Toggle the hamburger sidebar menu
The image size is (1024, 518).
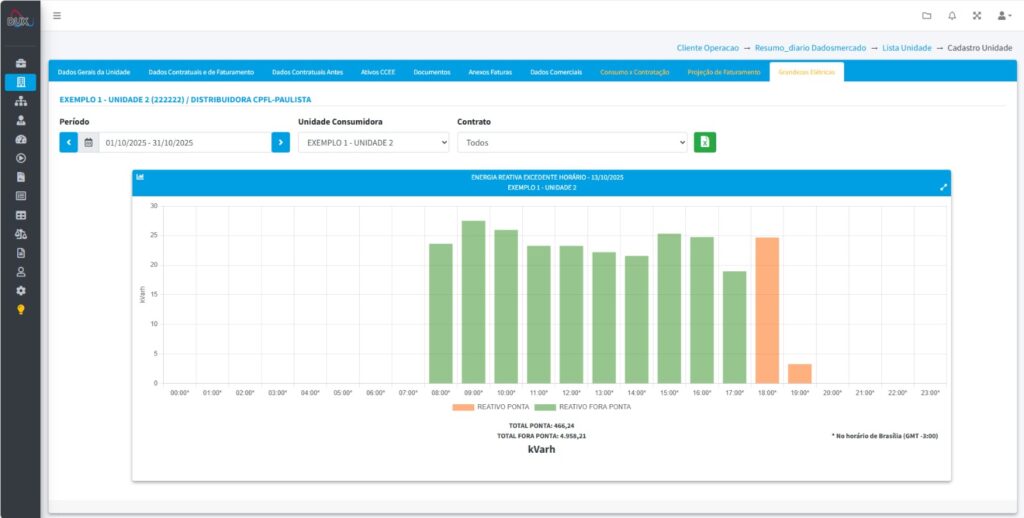pyautogui.click(x=57, y=16)
